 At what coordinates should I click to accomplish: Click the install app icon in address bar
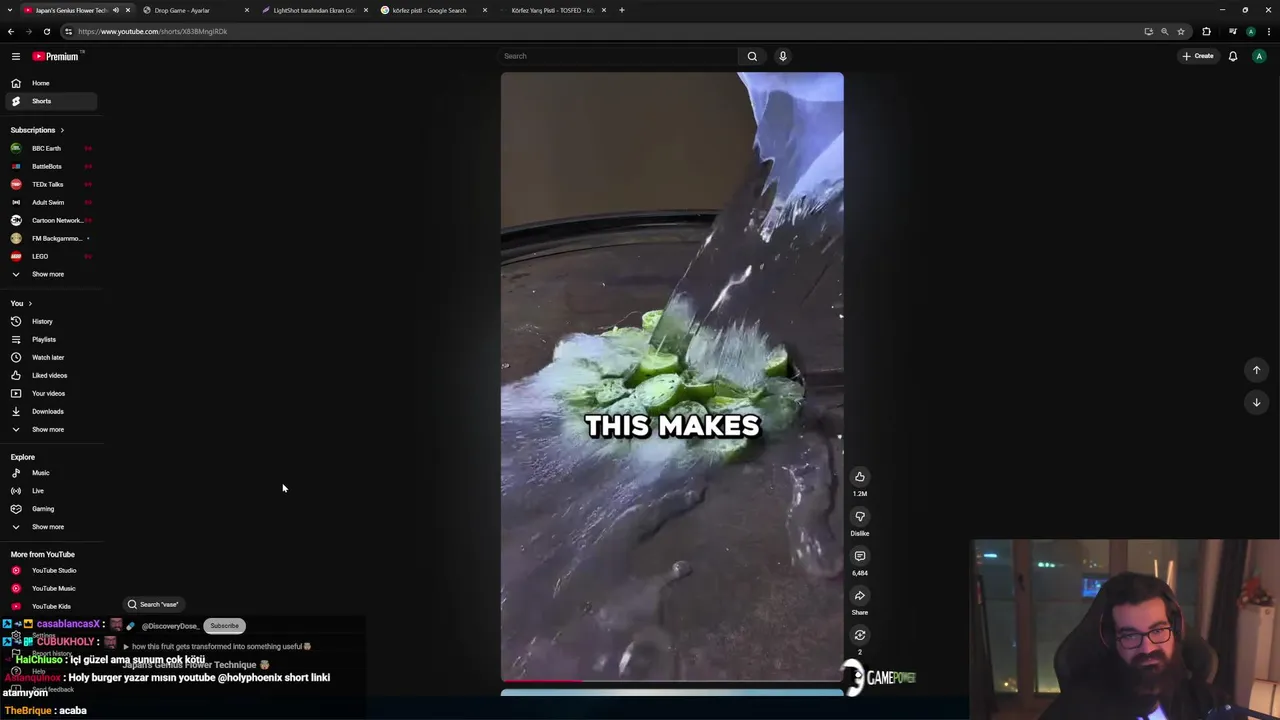click(1148, 31)
